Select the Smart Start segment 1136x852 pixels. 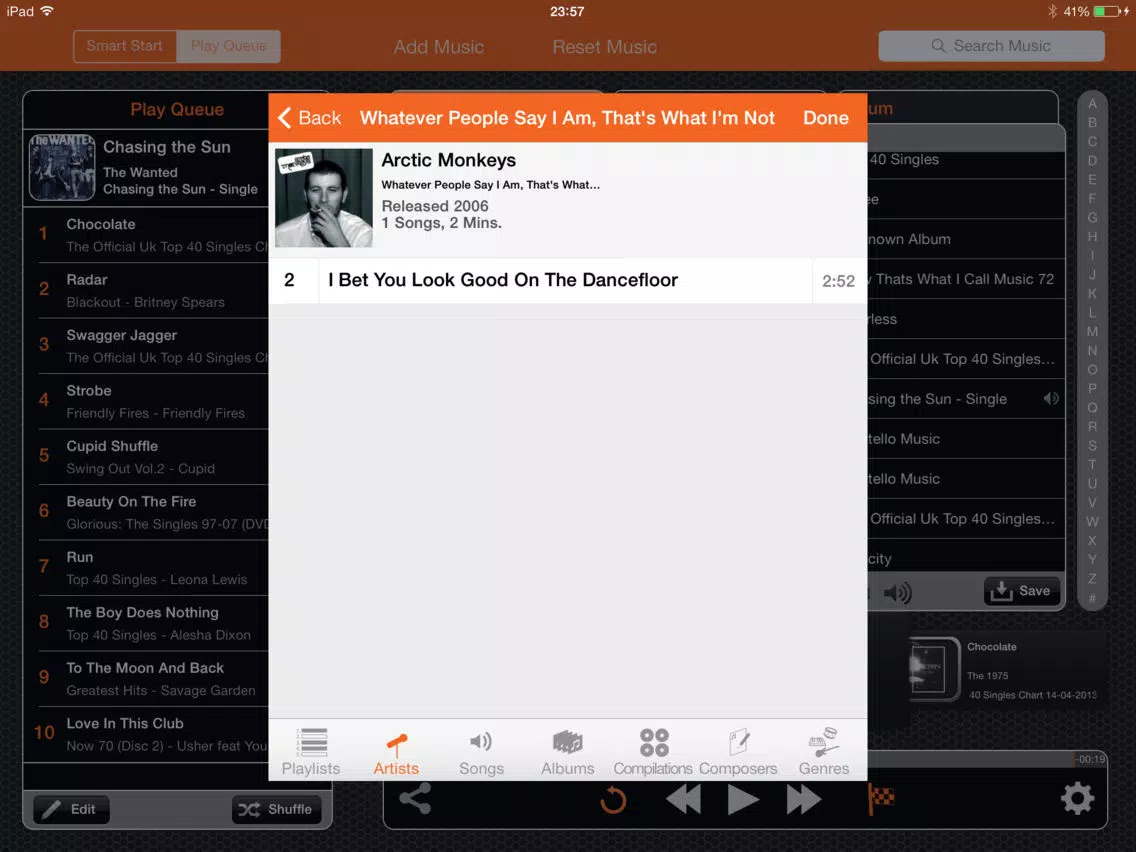(125, 46)
